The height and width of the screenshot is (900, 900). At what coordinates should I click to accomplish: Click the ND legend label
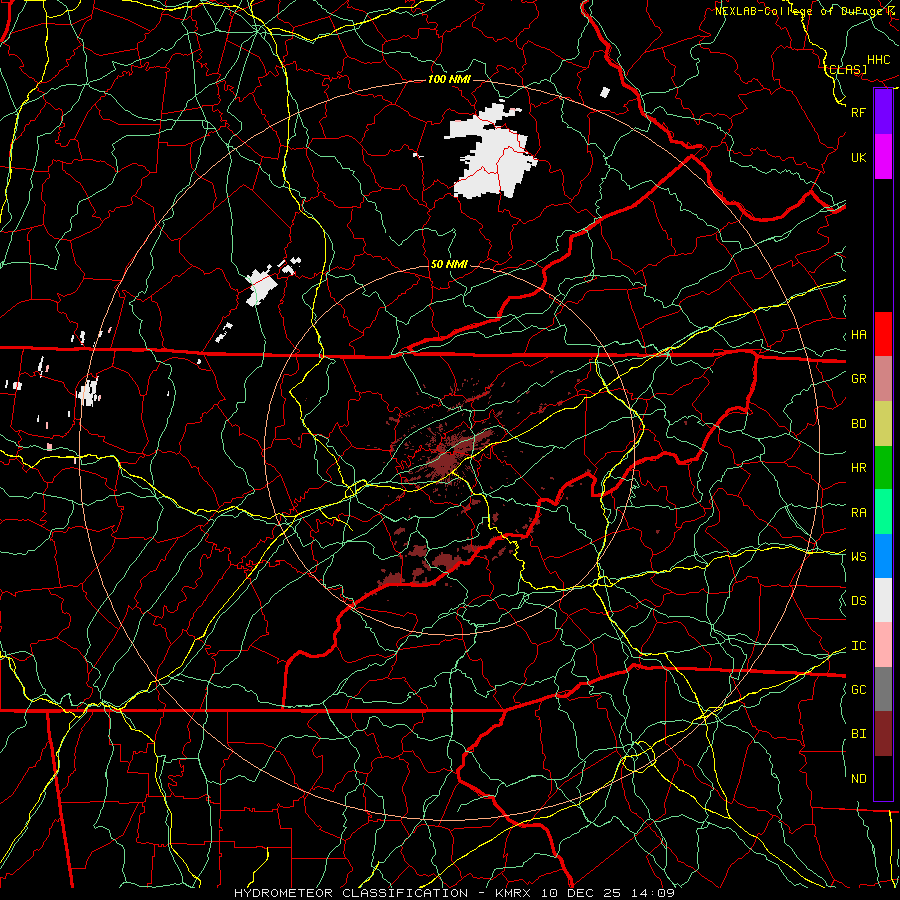click(858, 779)
